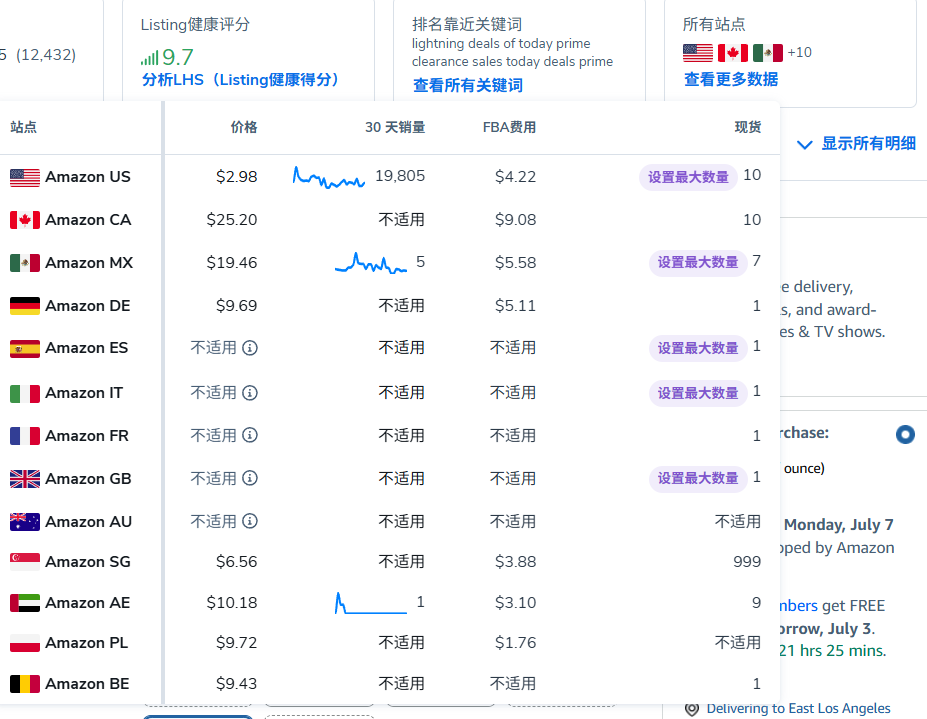Click the 价格 column header

(x=244, y=127)
